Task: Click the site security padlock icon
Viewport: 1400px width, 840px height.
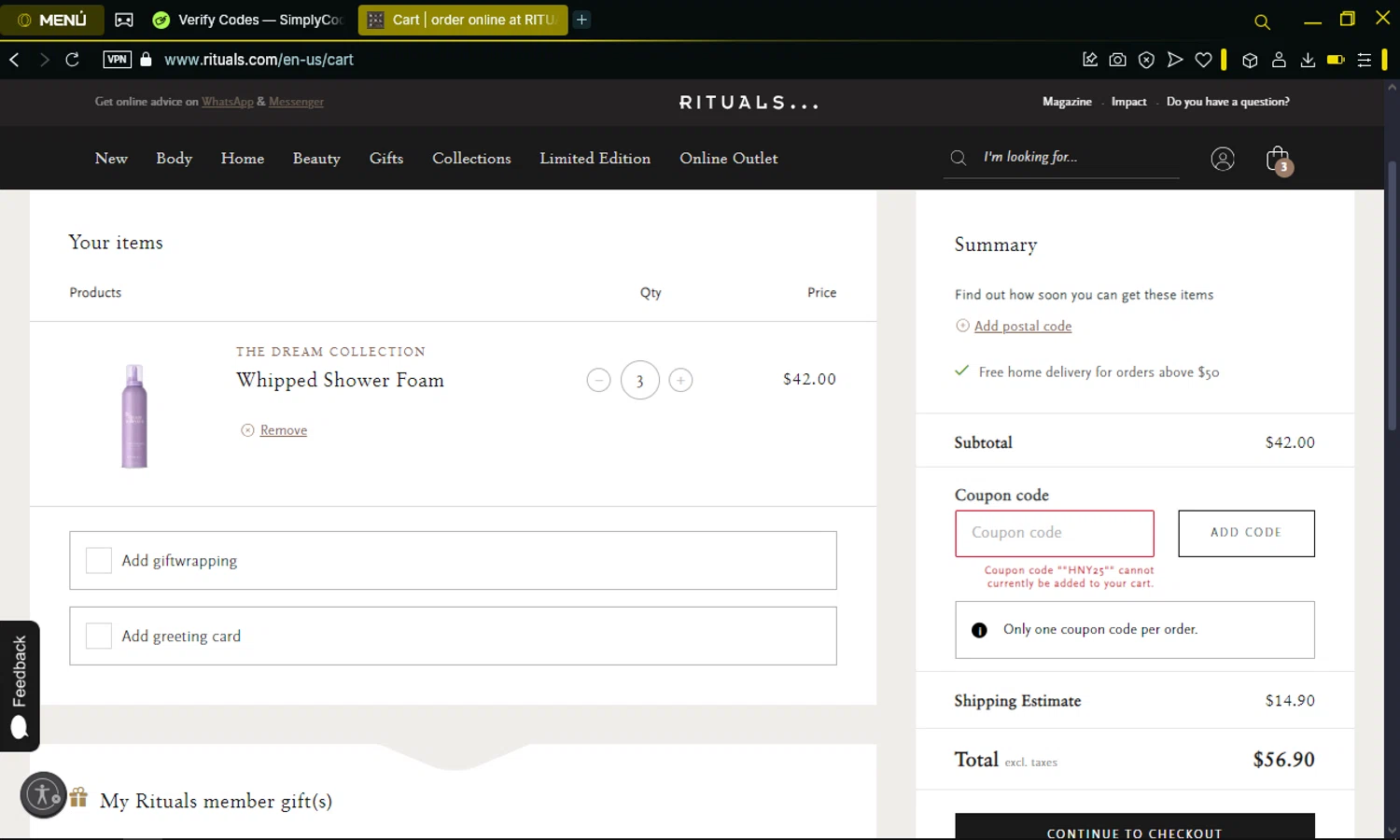Action: coord(146,60)
